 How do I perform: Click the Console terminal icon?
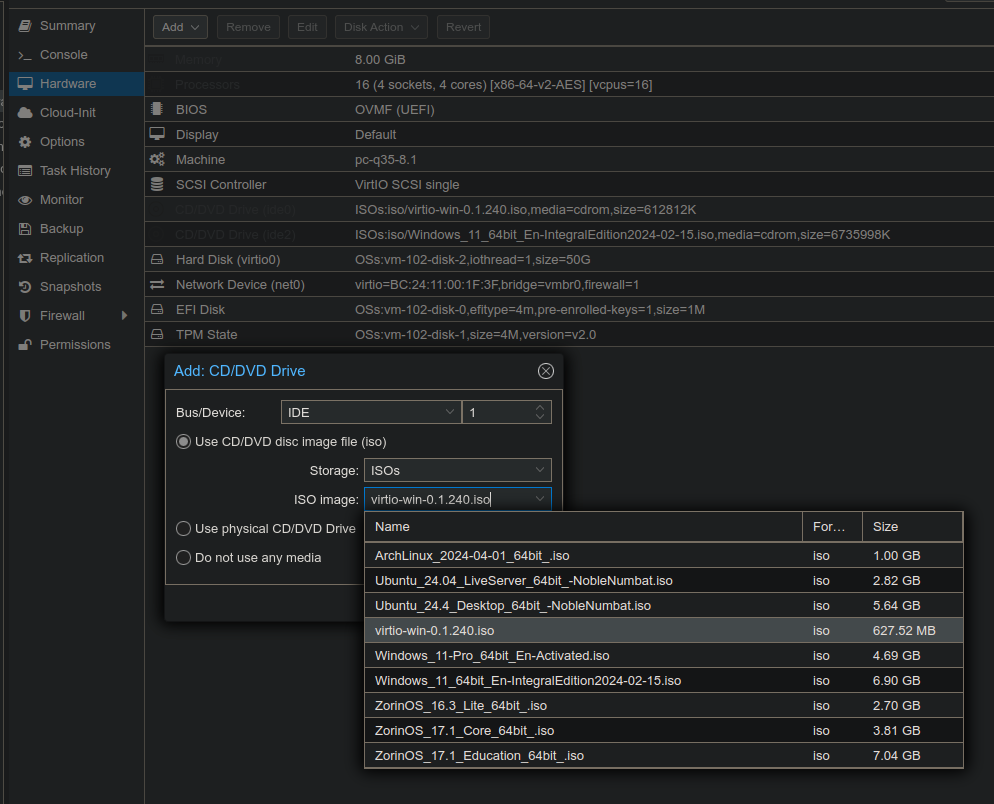point(25,55)
